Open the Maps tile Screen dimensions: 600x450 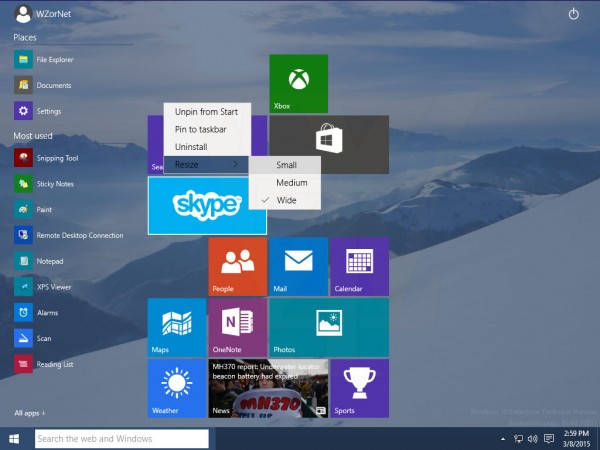click(x=176, y=326)
